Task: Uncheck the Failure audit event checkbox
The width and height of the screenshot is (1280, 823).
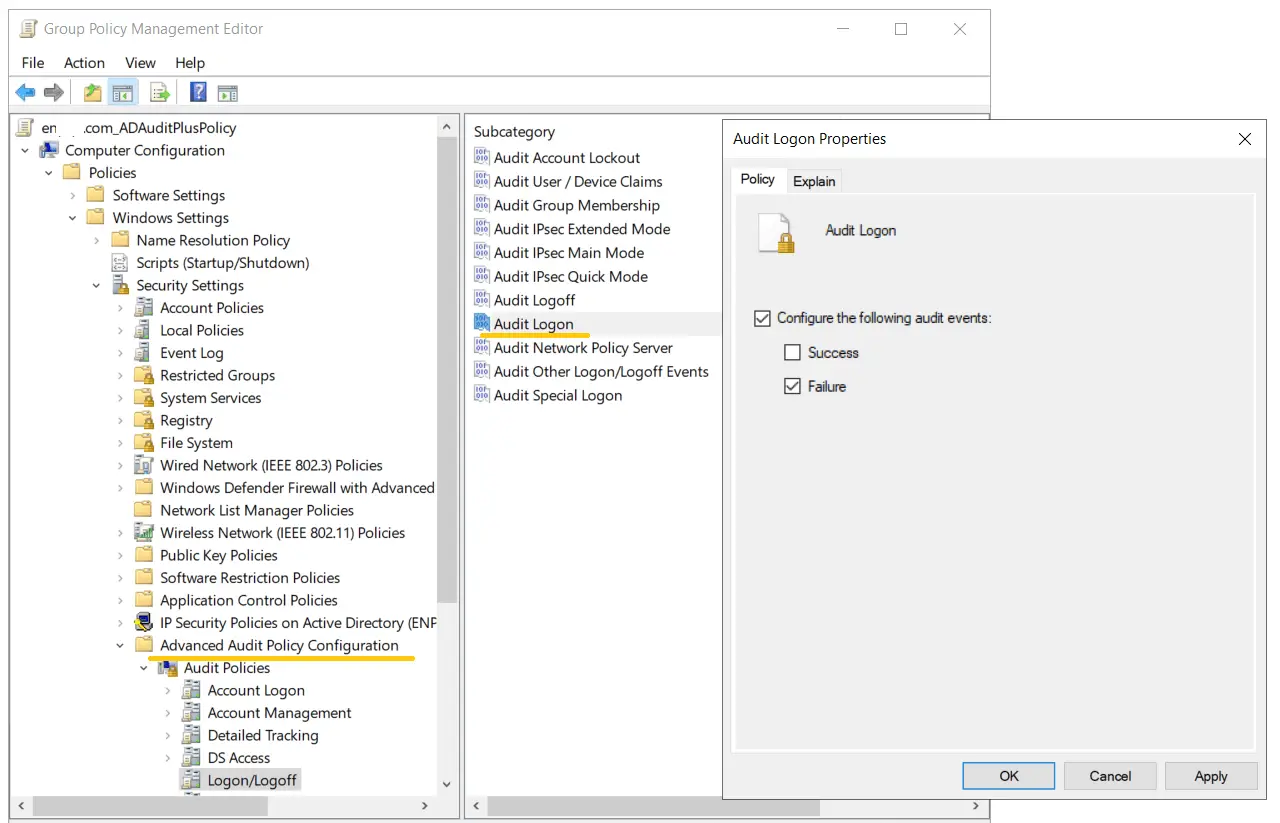Action: pyautogui.click(x=793, y=386)
